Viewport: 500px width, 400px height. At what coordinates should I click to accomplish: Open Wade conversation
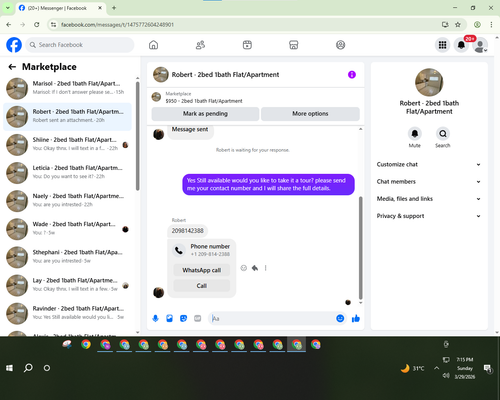pyautogui.click(x=67, y=229)
